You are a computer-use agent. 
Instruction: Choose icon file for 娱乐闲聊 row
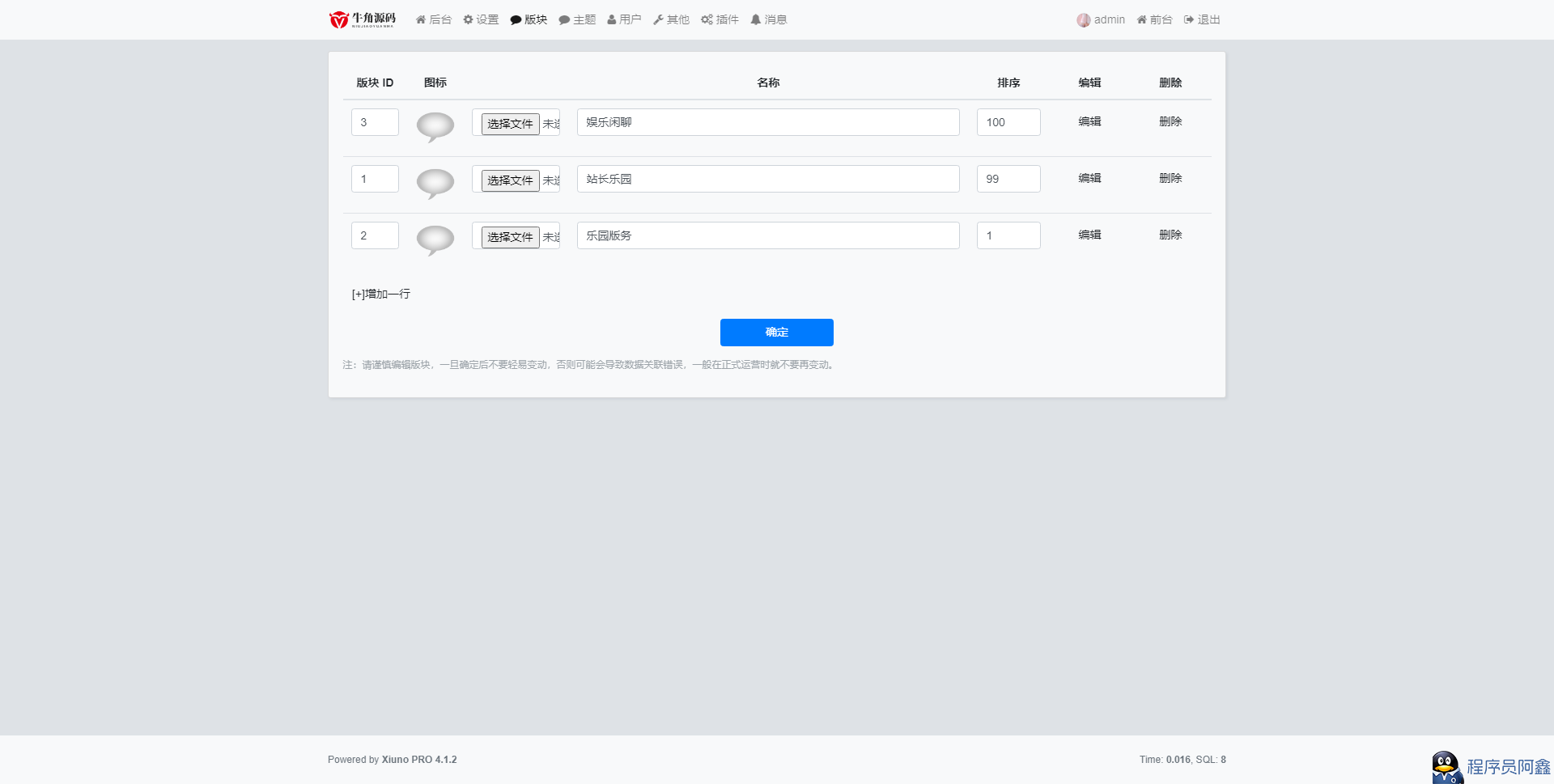(x=511, y=124)
